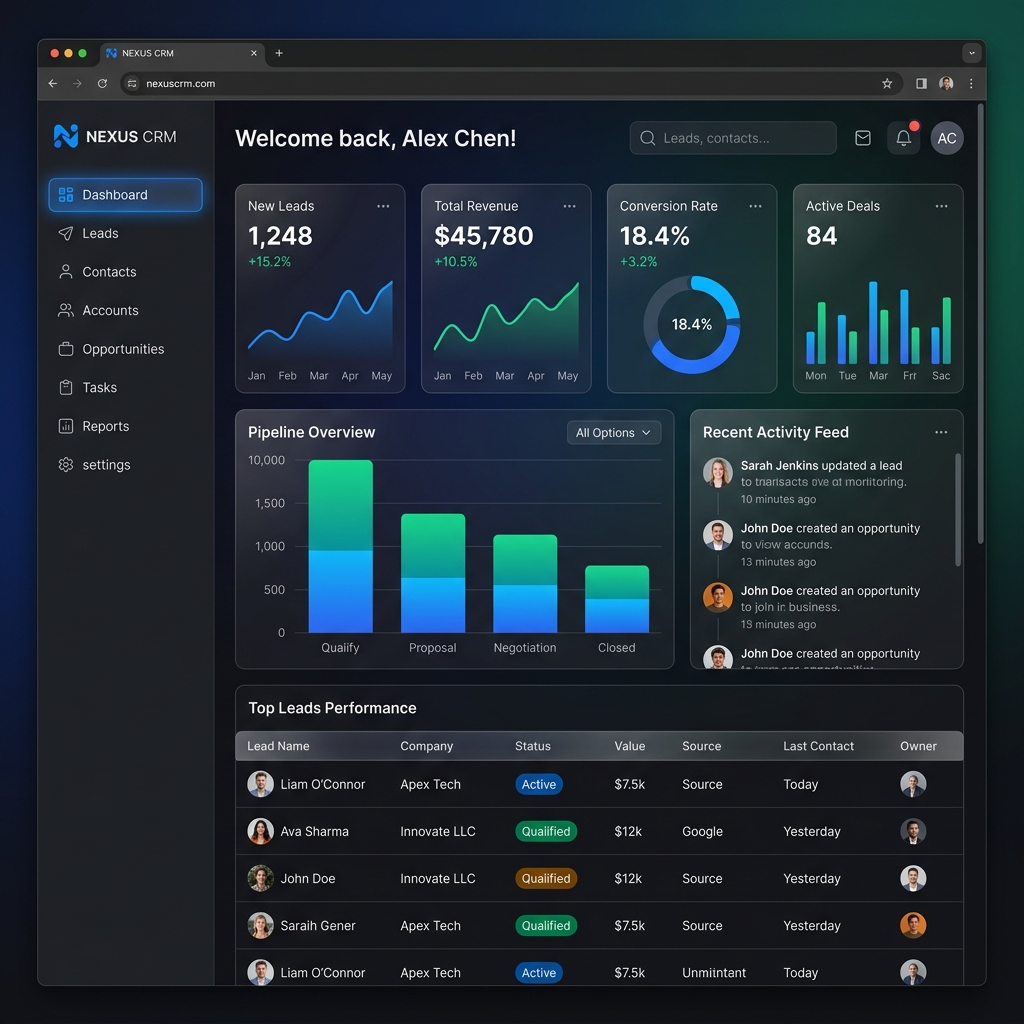Image resolution: width=1024 pixels, height=1024 pixels.
Task: Click the browser back arrow
Action: (53, 84)
